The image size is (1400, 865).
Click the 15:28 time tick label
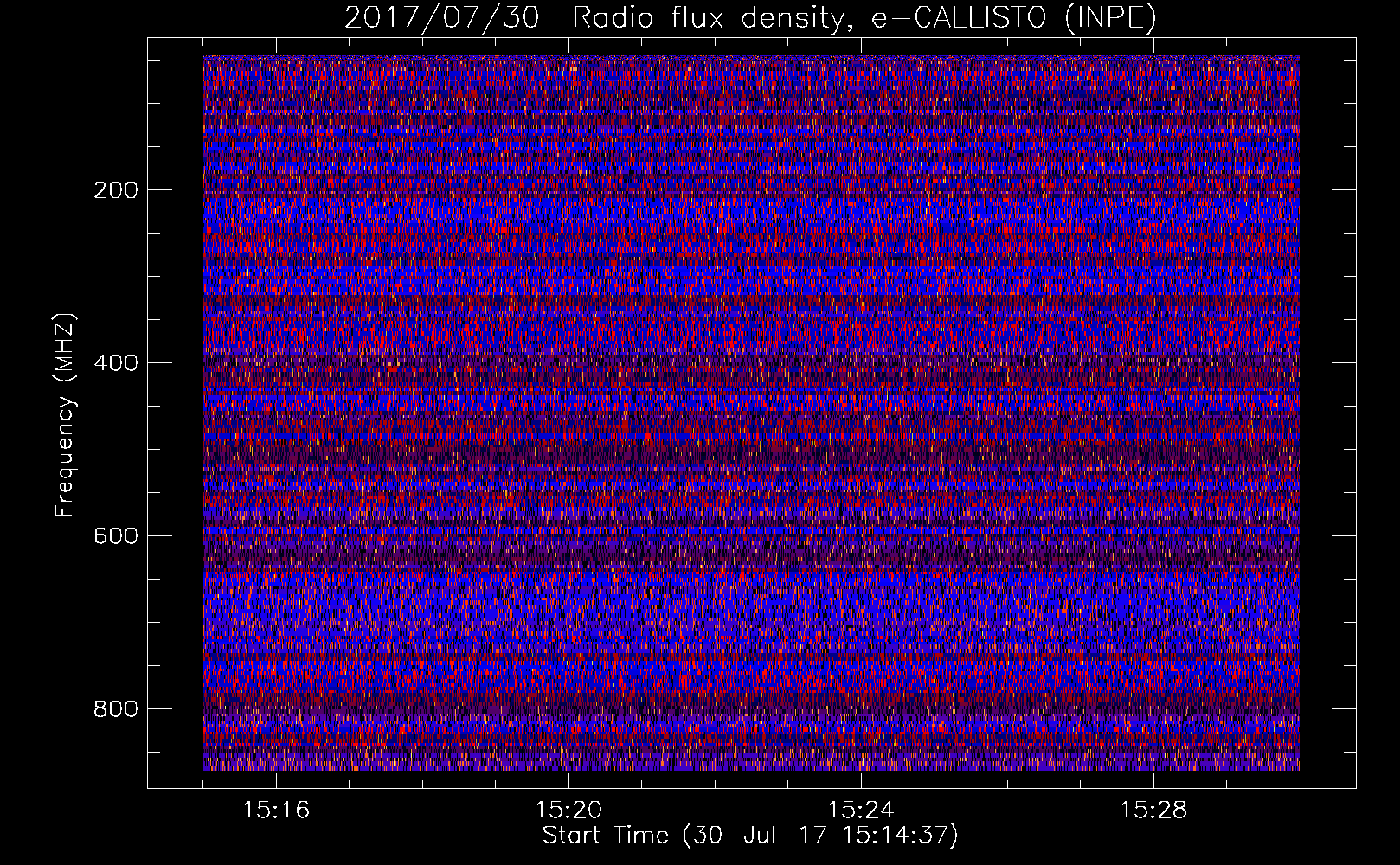click(1153, 811)
